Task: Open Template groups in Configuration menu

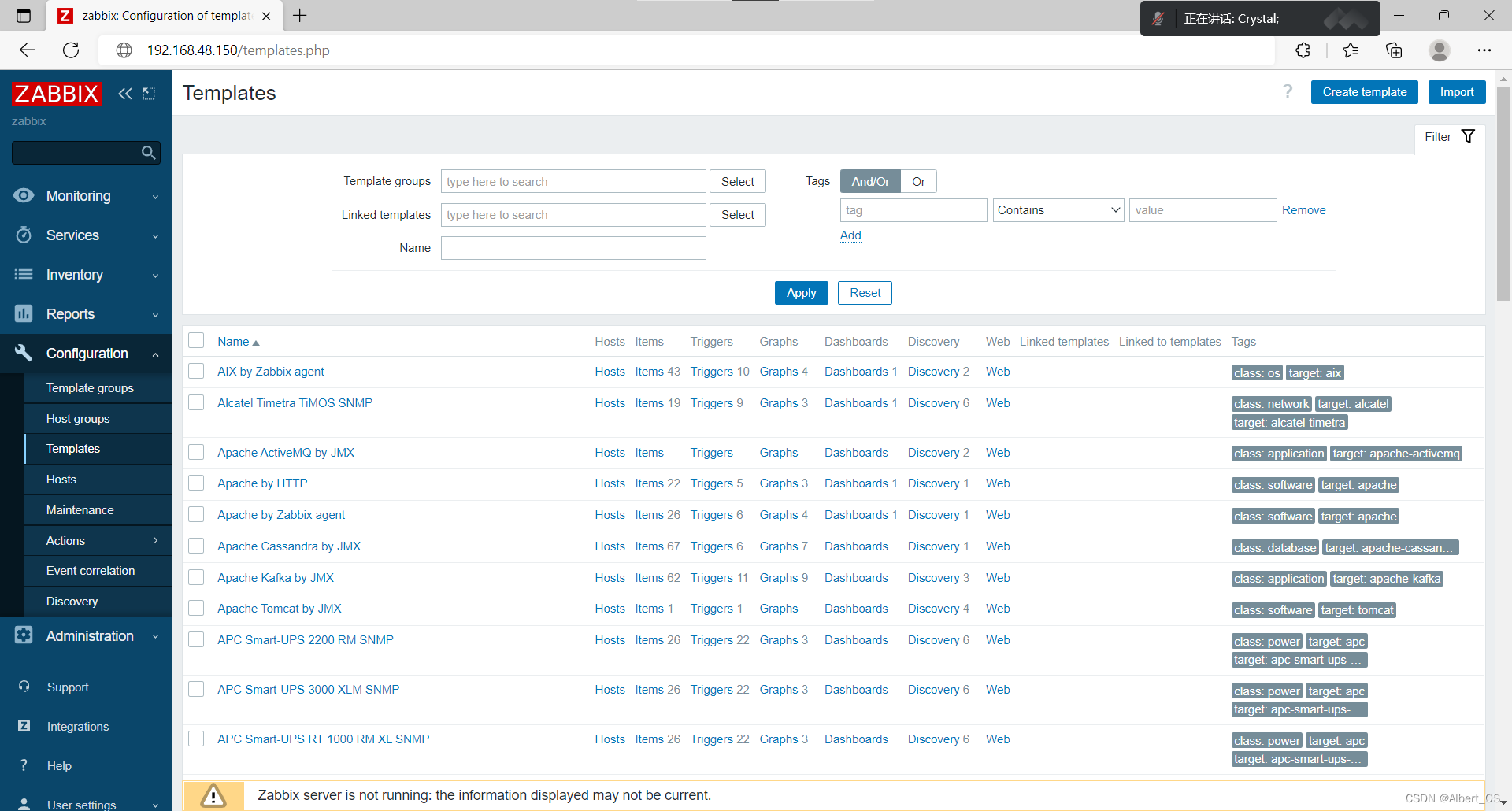Action: [x=90, y=387]
